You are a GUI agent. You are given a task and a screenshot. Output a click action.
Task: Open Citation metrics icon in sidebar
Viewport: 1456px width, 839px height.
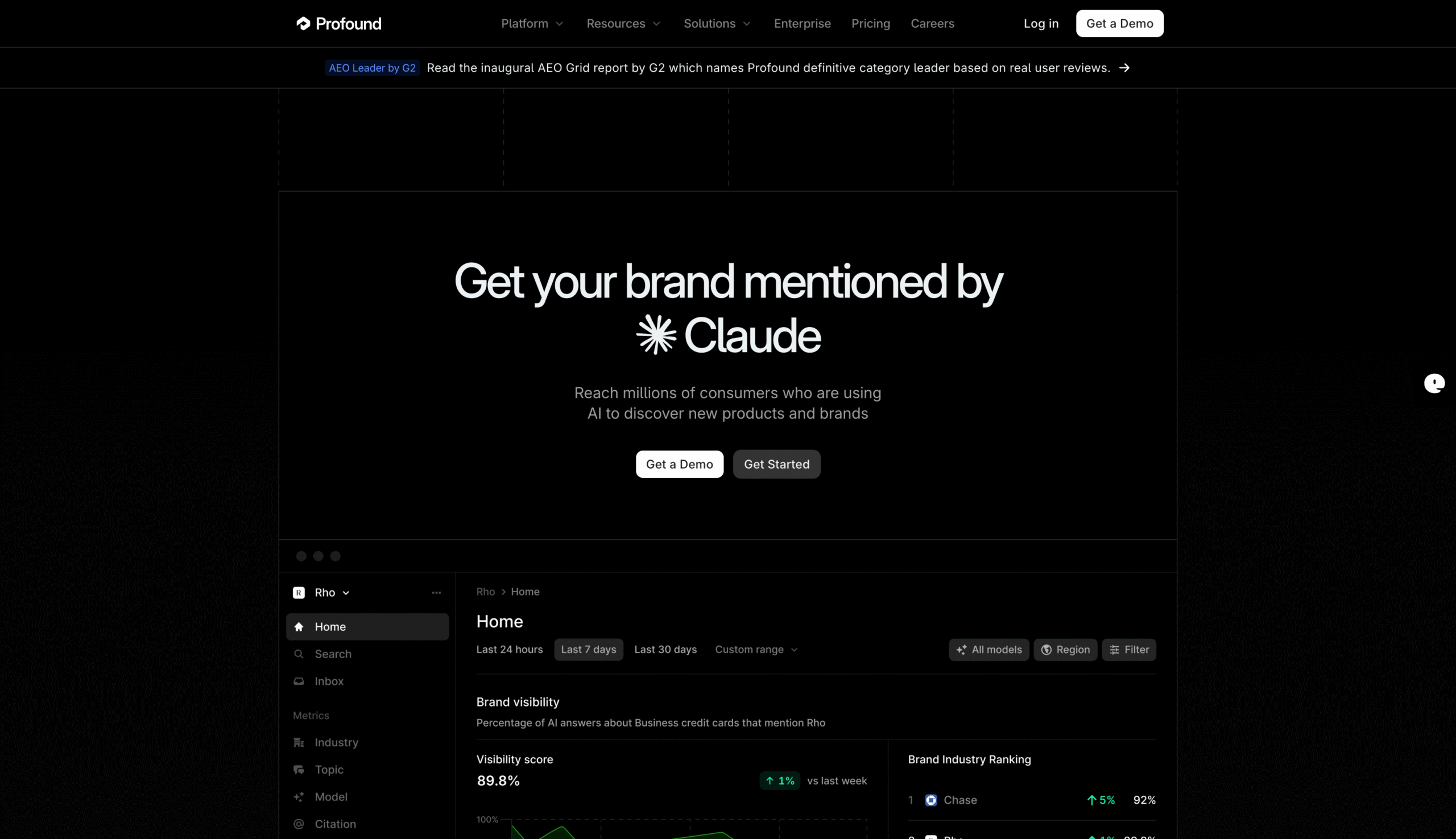click(x=299, y=824)
